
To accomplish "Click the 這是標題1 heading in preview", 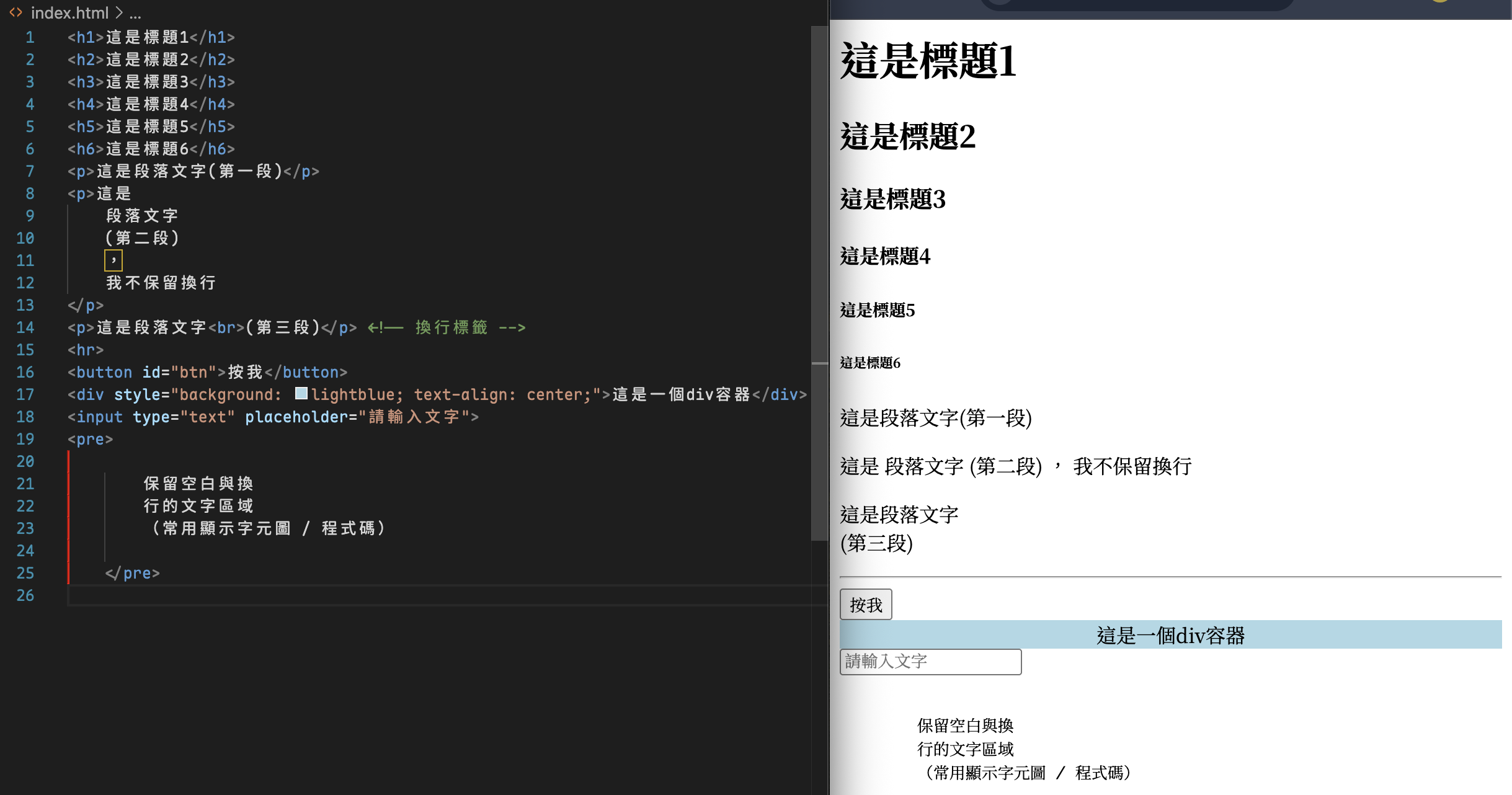I will pos(928,61).
